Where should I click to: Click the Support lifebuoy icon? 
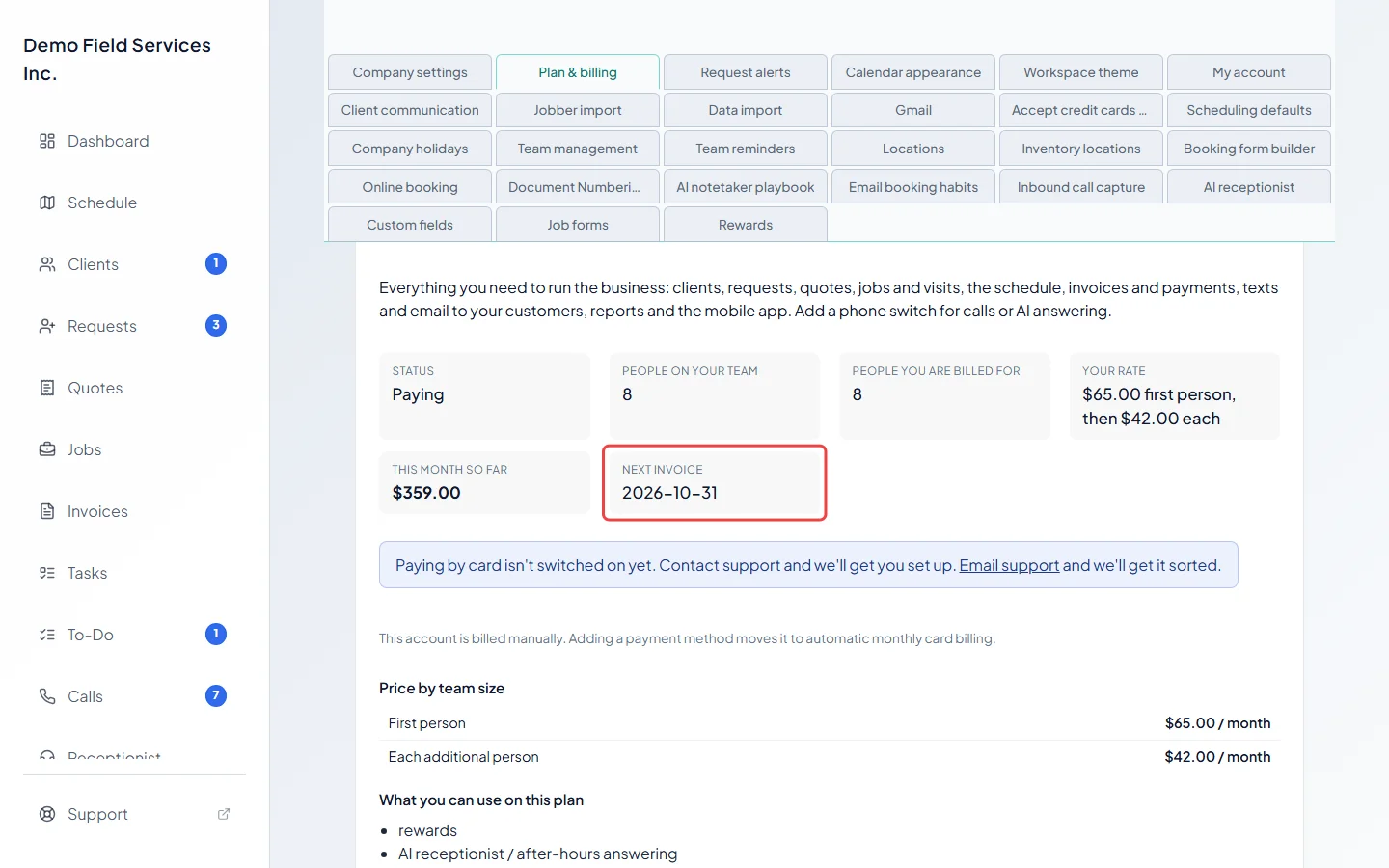coord(47,814)
